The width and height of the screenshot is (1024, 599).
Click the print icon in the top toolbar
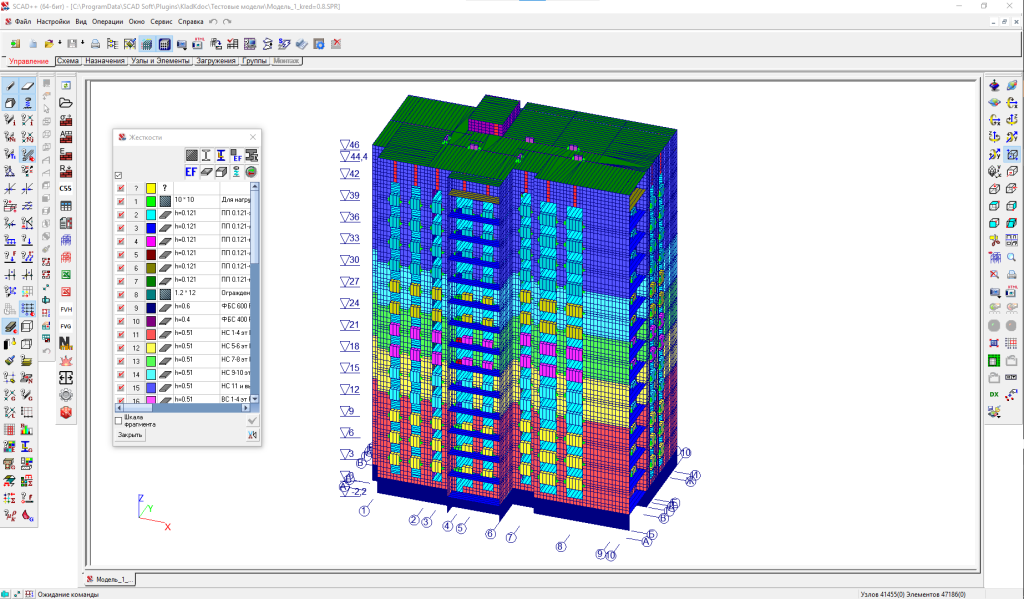tap(95, 44)
